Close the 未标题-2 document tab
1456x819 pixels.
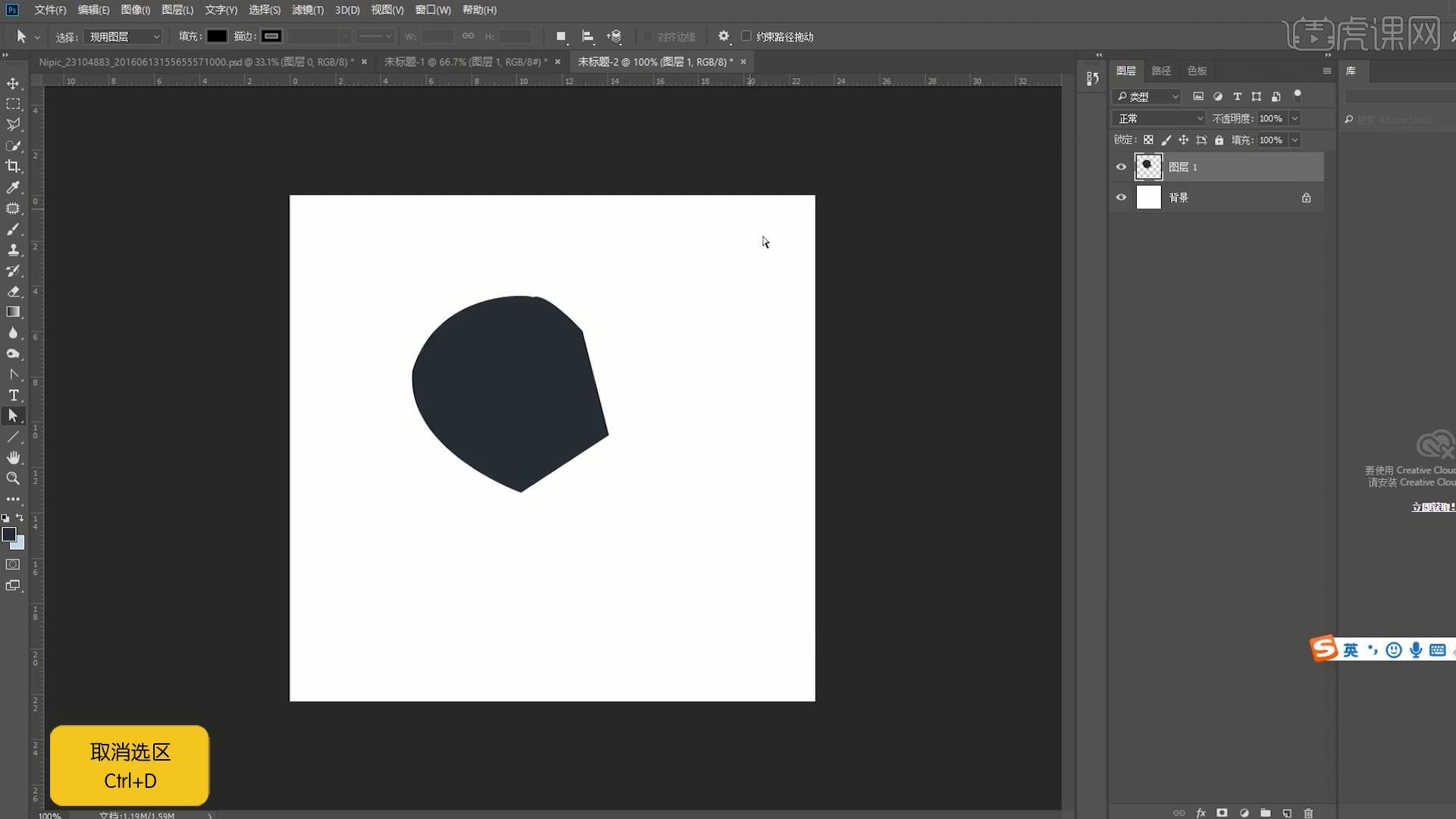(743, 61)
